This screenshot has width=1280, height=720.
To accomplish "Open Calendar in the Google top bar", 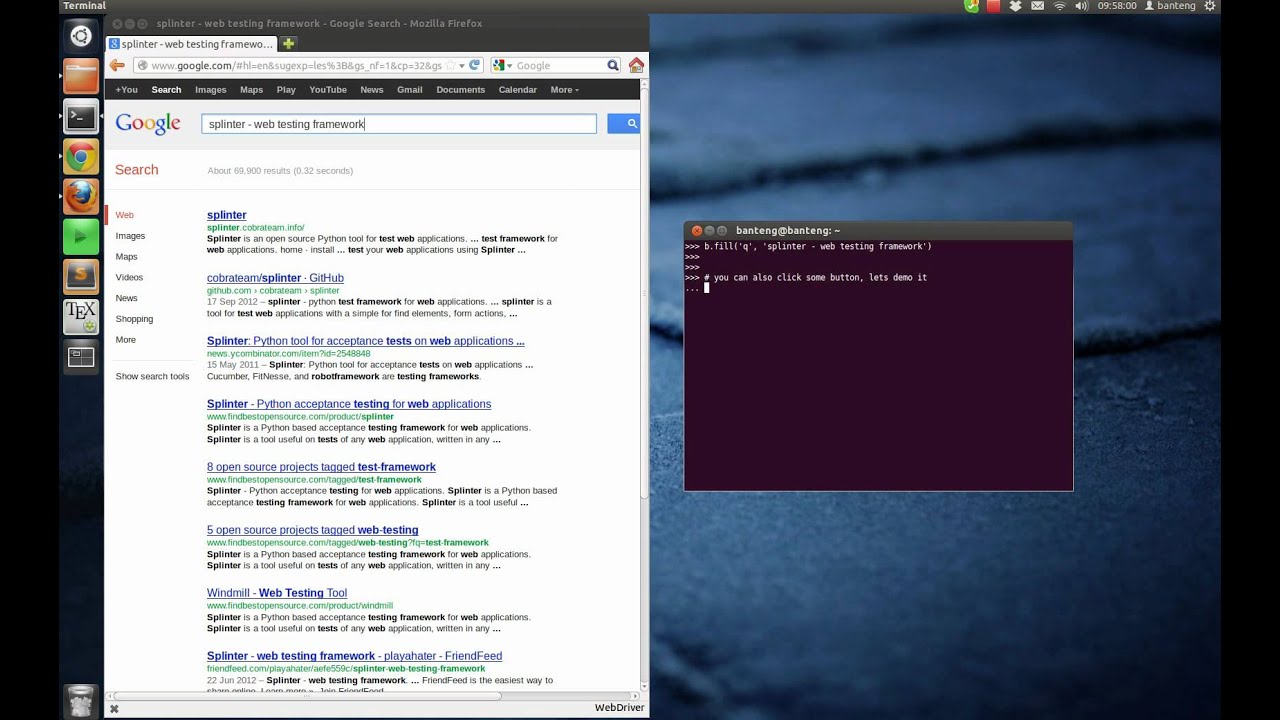I will tap(517, 90).
